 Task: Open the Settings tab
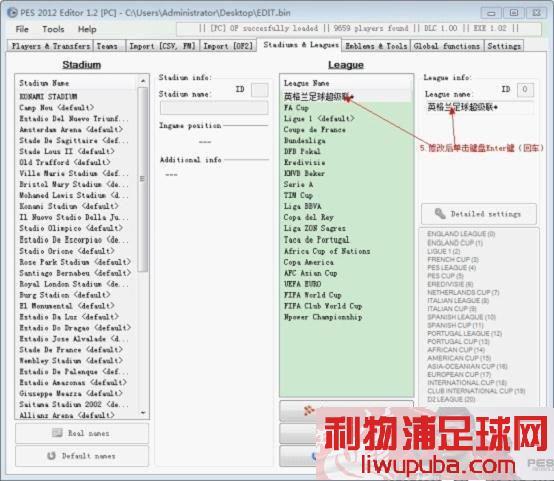pyautogui.click(x=504, y=46)
